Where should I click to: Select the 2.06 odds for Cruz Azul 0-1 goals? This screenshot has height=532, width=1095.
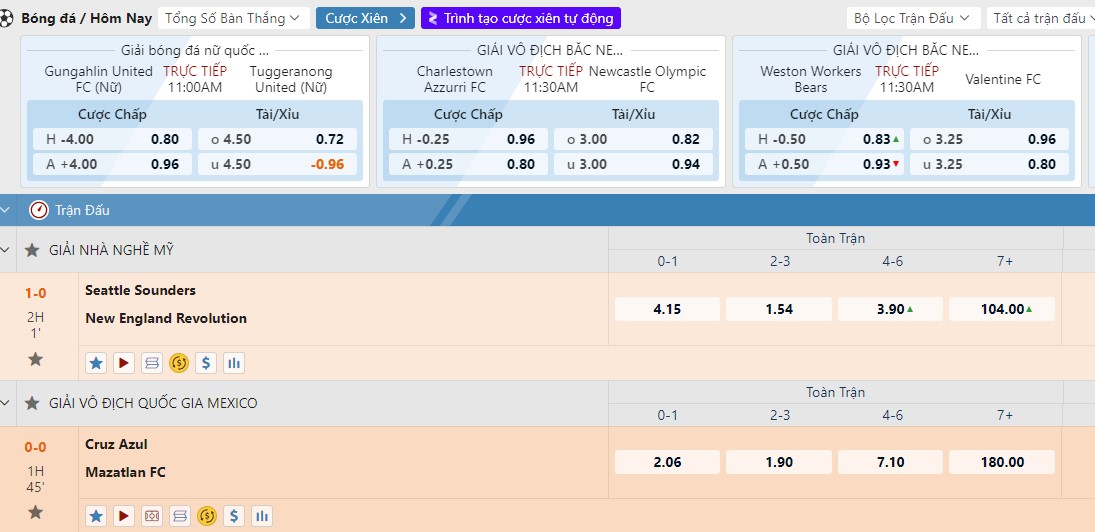coord(667,462)
